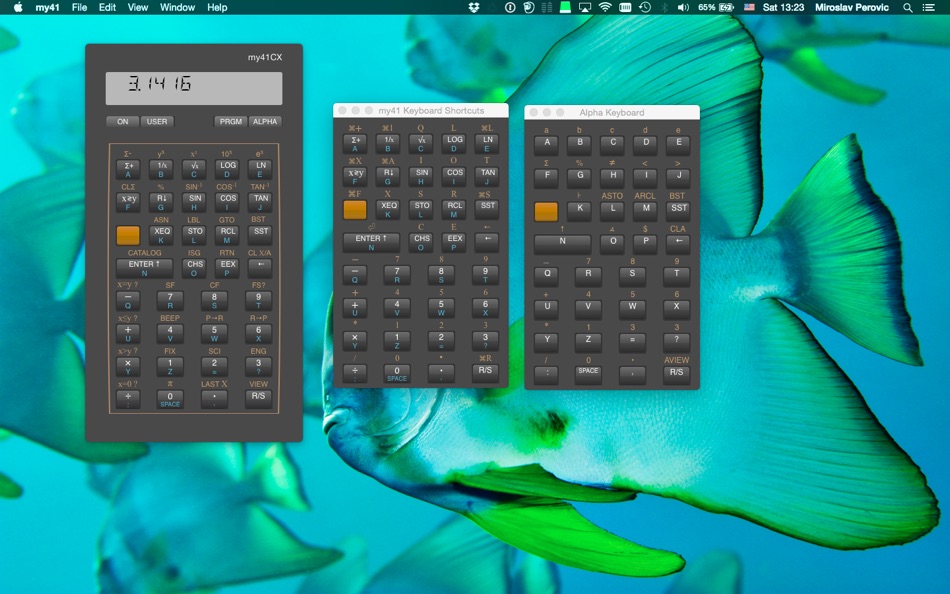Click EEX key on my41CX calculator
Viewport: 950px width, 594px height.
click(228, 268)
